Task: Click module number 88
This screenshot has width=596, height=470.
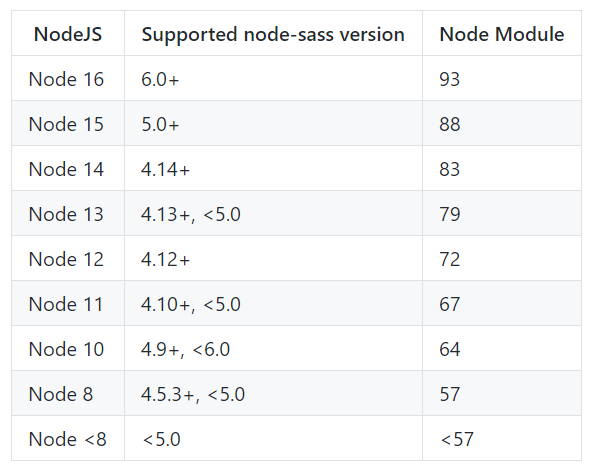Action: point(450,124)
